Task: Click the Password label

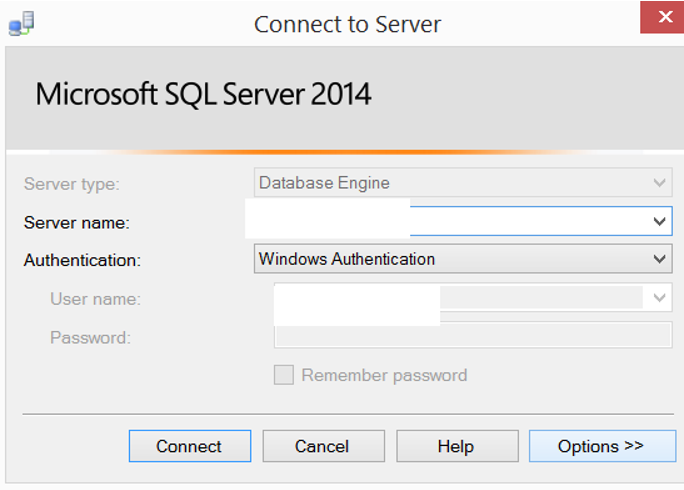Action: [x=90, y=337]
